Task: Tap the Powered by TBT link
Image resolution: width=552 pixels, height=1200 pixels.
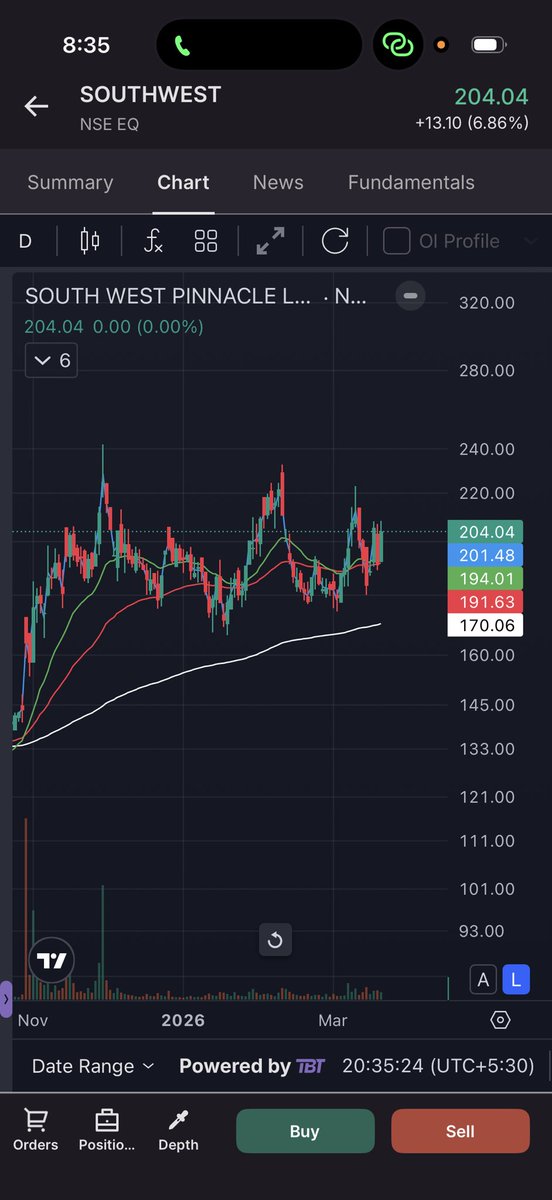Action: [252, 1066]
